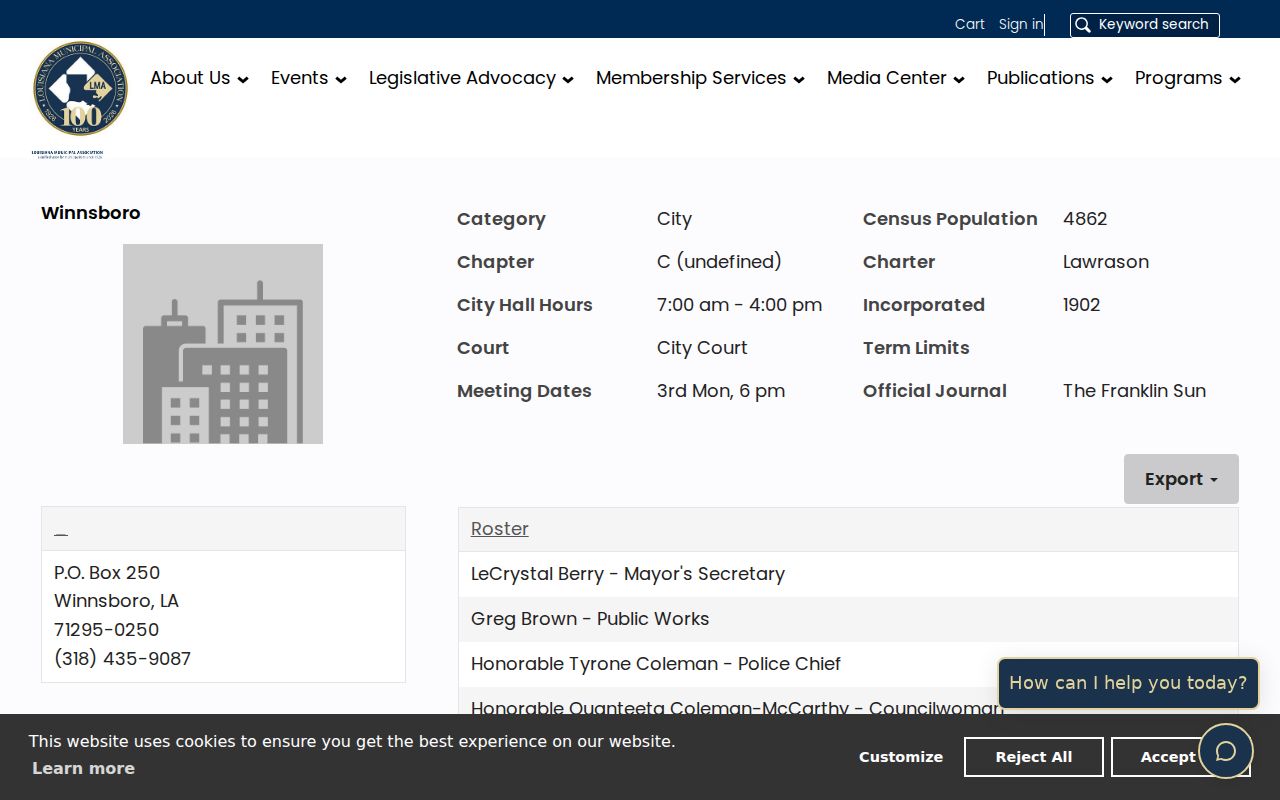Select Honorable Tyrone Coleman - Police Chief row
The height and width of the screenshot is (800, 1280).
(x=848, y=664)
